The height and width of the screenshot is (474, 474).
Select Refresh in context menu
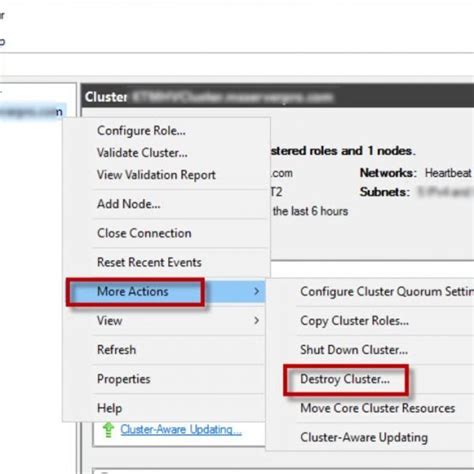pyautogui.click(x=116, y=350)
